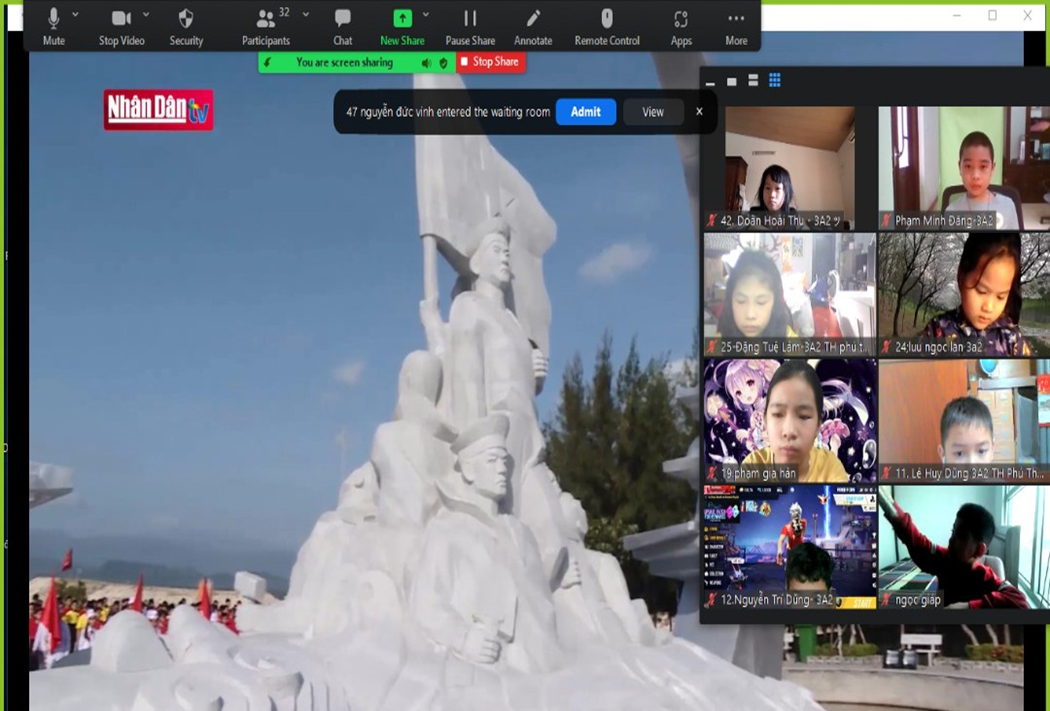The image size is (1050, 711).
Task: Expand video options arrow beside Stop Video
Action: pyautogui.click(x=146, y=15)
